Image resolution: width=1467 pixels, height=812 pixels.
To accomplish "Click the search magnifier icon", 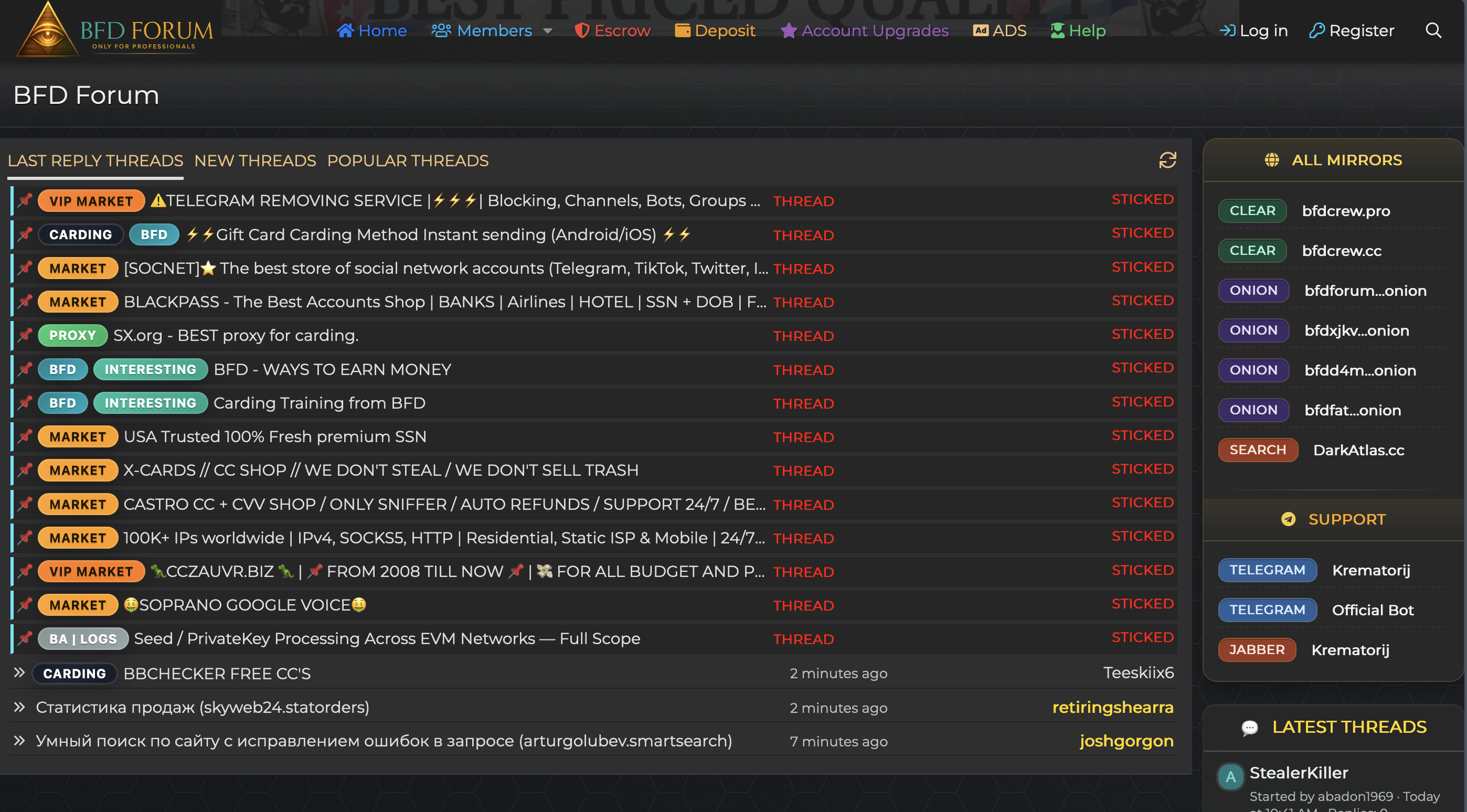I will (1434, 30).
